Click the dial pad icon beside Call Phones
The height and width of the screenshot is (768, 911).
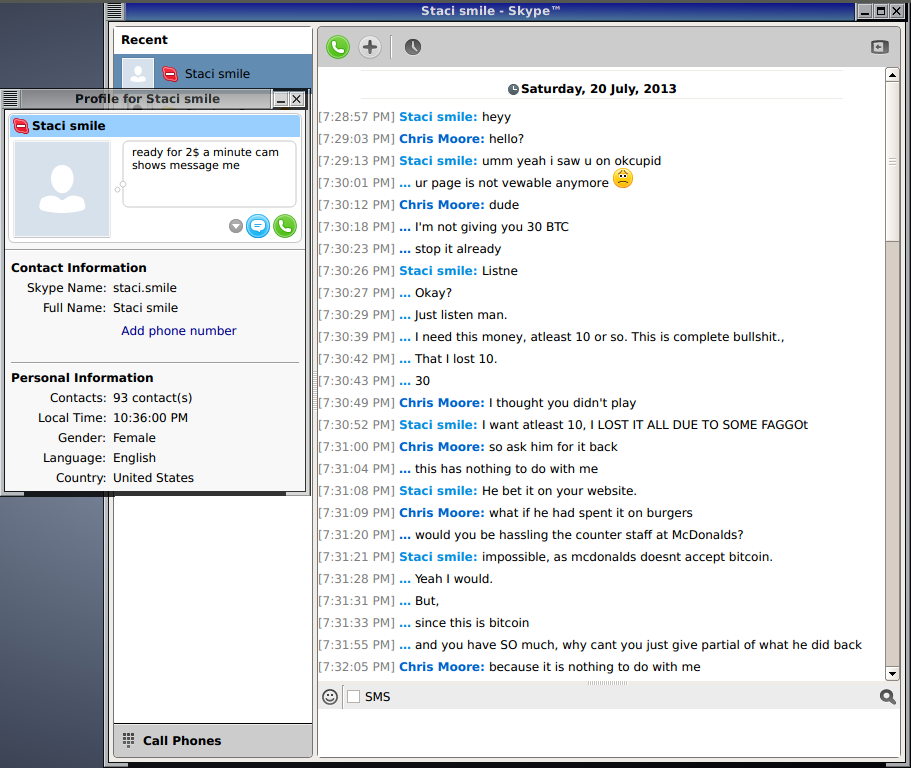click(x=128, y=740)
